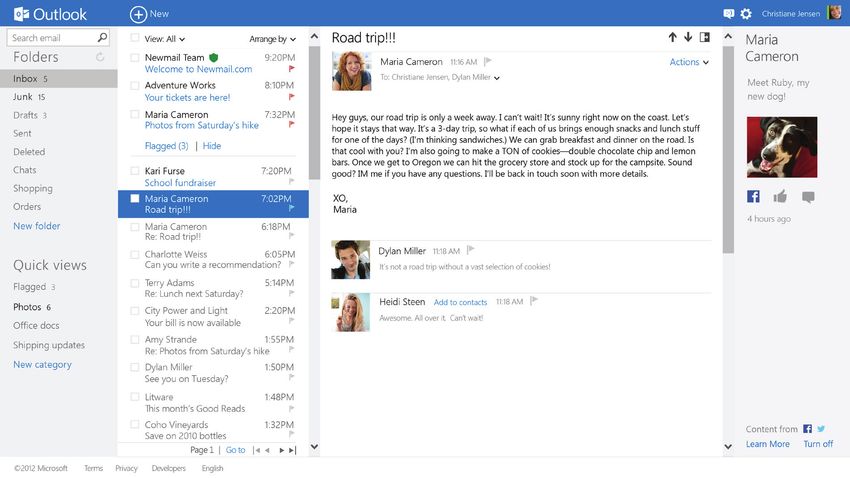Click reading pane scroll down arrow
This screenshot has width=850, height=478.
[728, 447]
